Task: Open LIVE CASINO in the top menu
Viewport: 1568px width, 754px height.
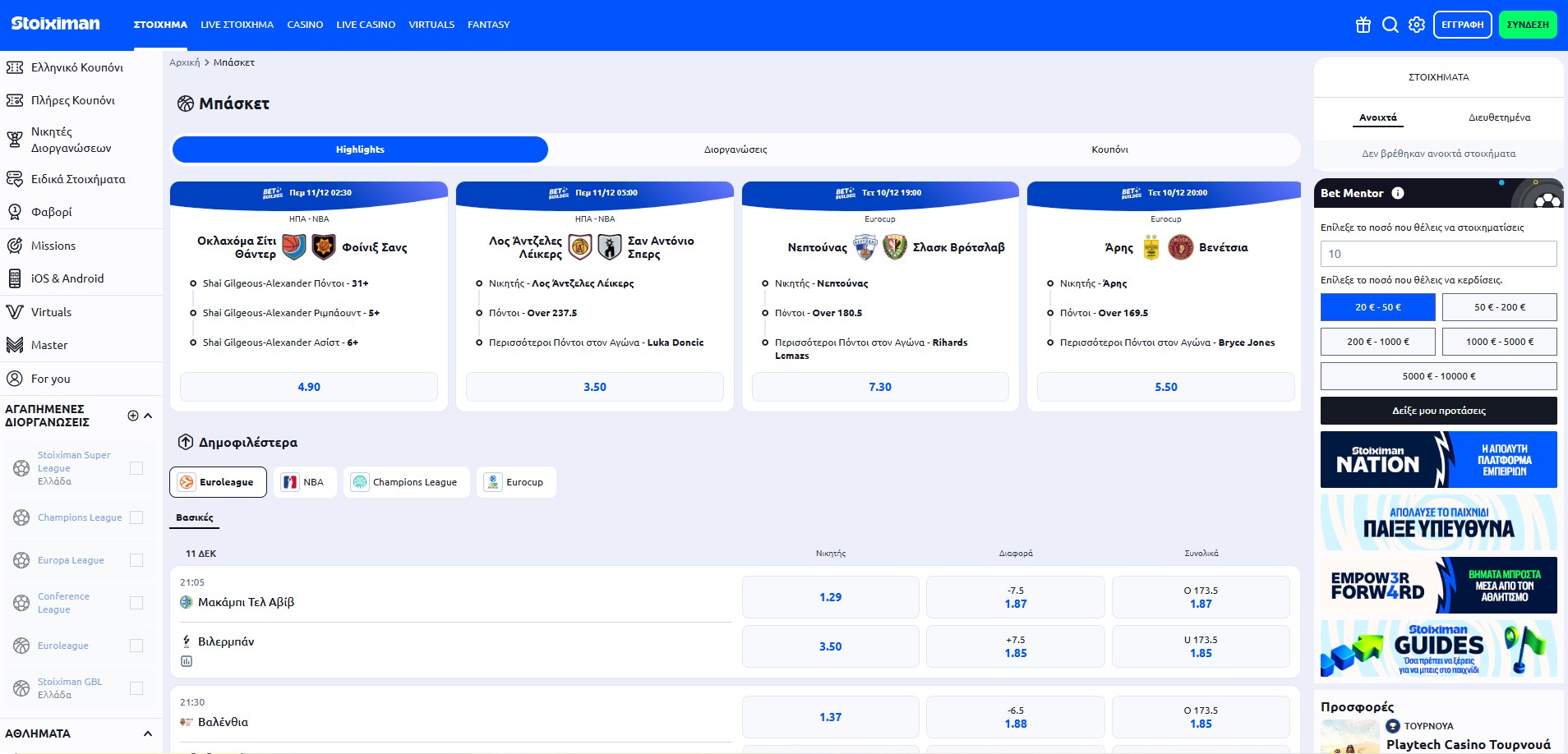Action: [x=366, y=25]
